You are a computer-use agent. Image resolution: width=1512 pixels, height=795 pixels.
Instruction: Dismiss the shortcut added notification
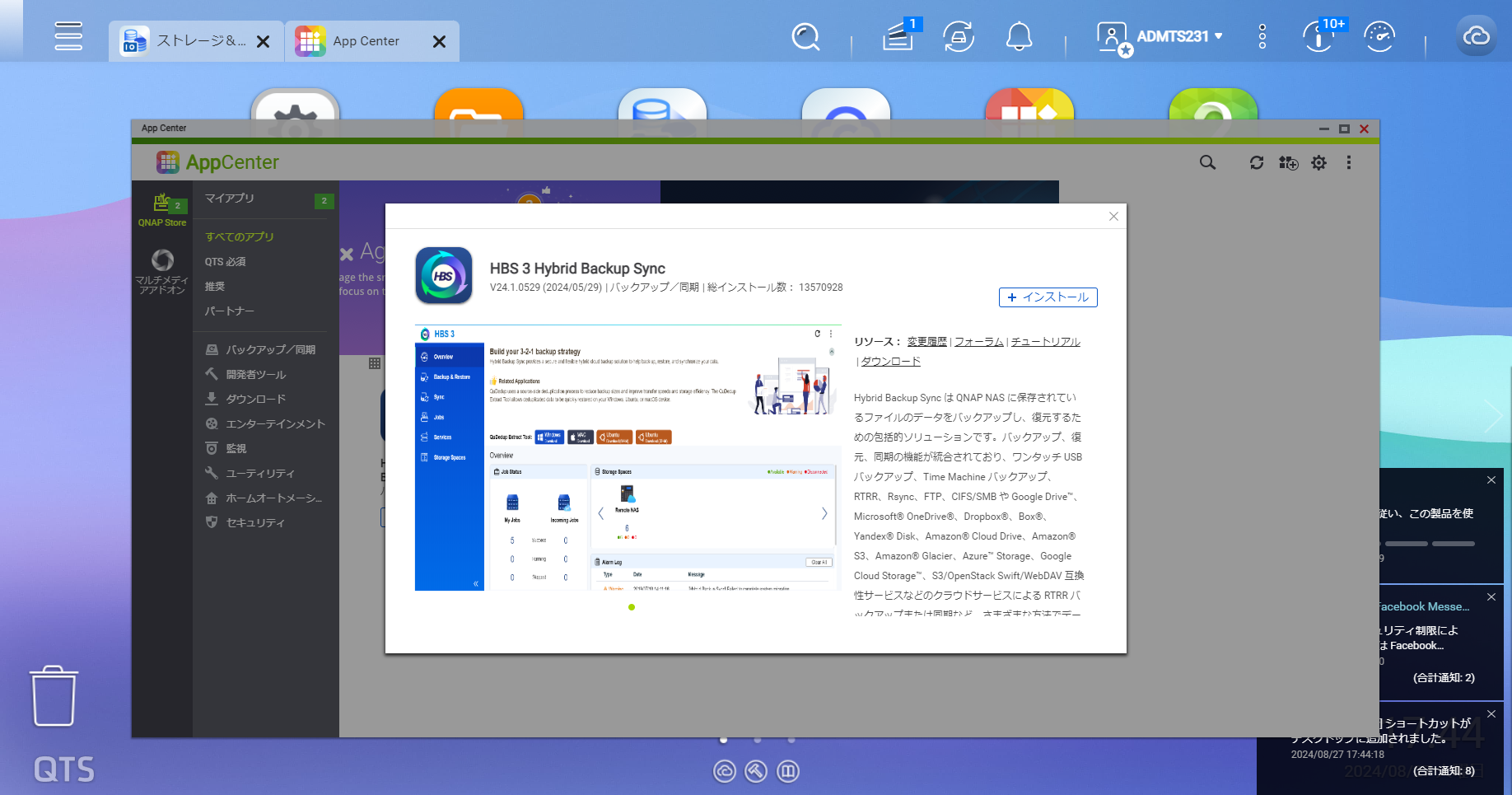1491,714
